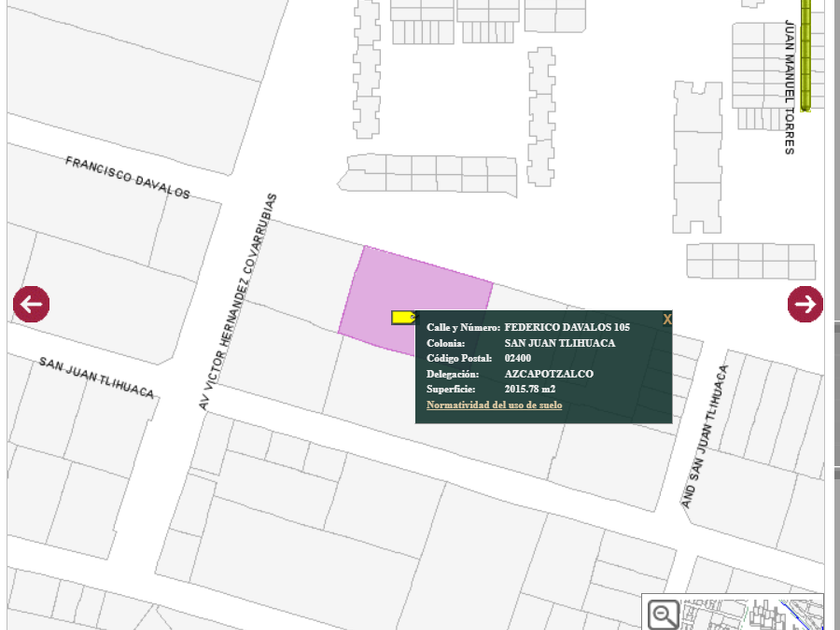
Task: Click SAN JUAN TLIHUACA colonia value
Action: point(559,343)
